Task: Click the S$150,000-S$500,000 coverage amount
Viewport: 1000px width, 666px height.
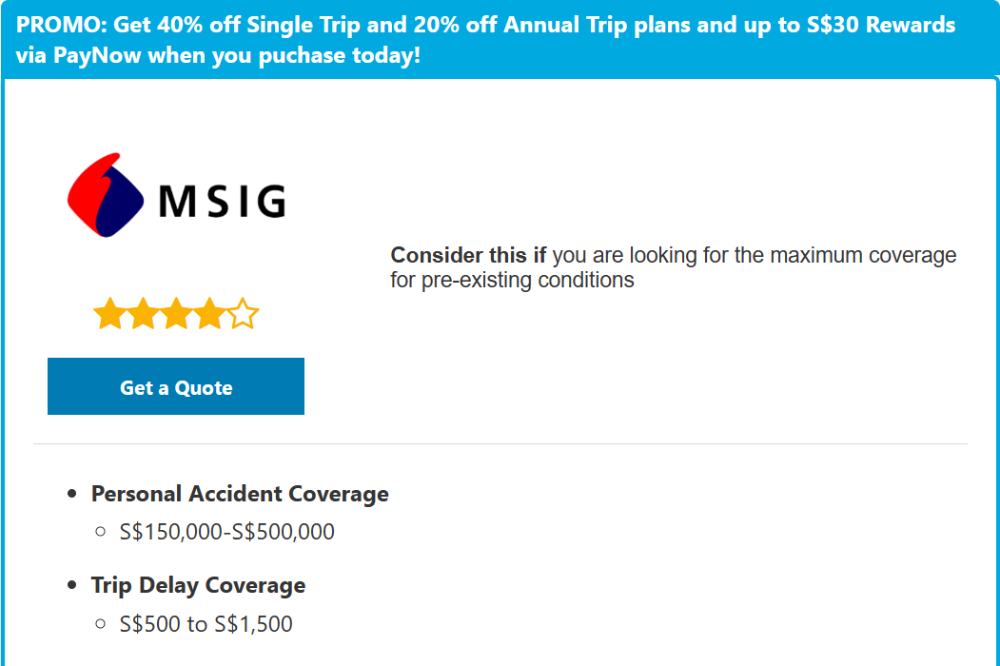Action: (x=227, y=532)
